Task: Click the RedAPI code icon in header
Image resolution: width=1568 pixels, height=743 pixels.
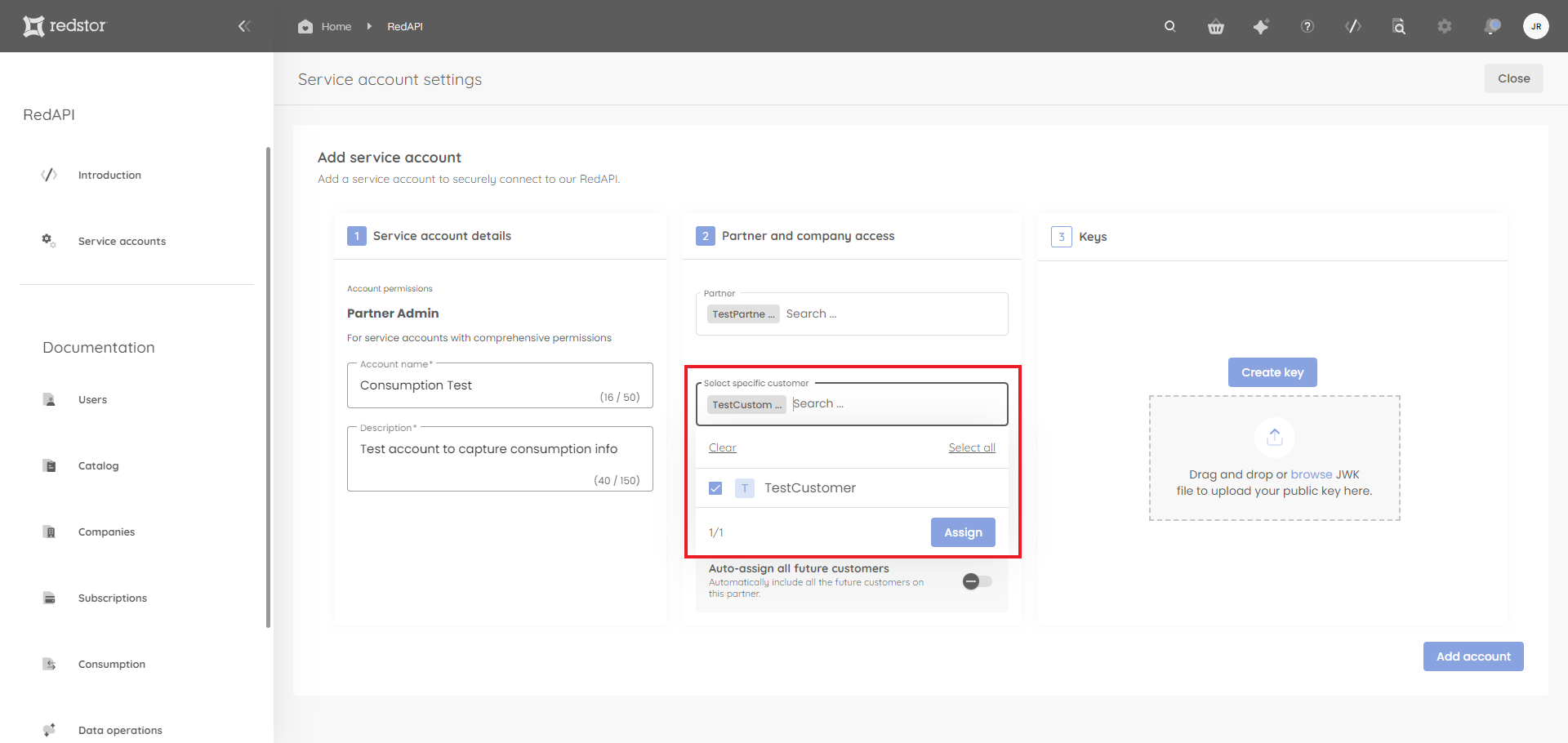Action: click(x=1353, y=26)
